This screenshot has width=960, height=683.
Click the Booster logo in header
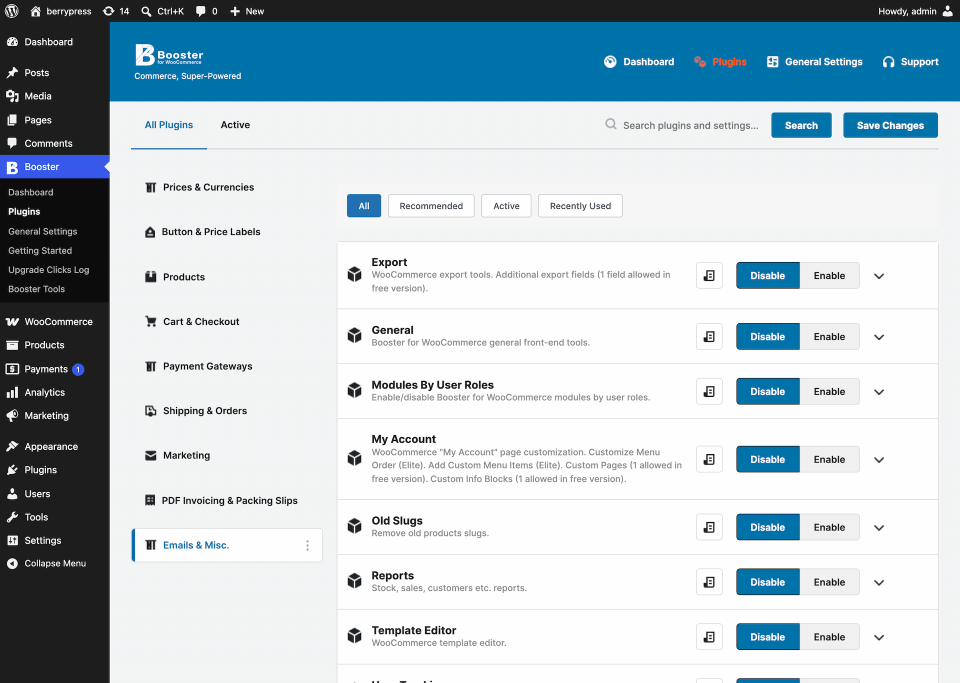click(169, 55)
